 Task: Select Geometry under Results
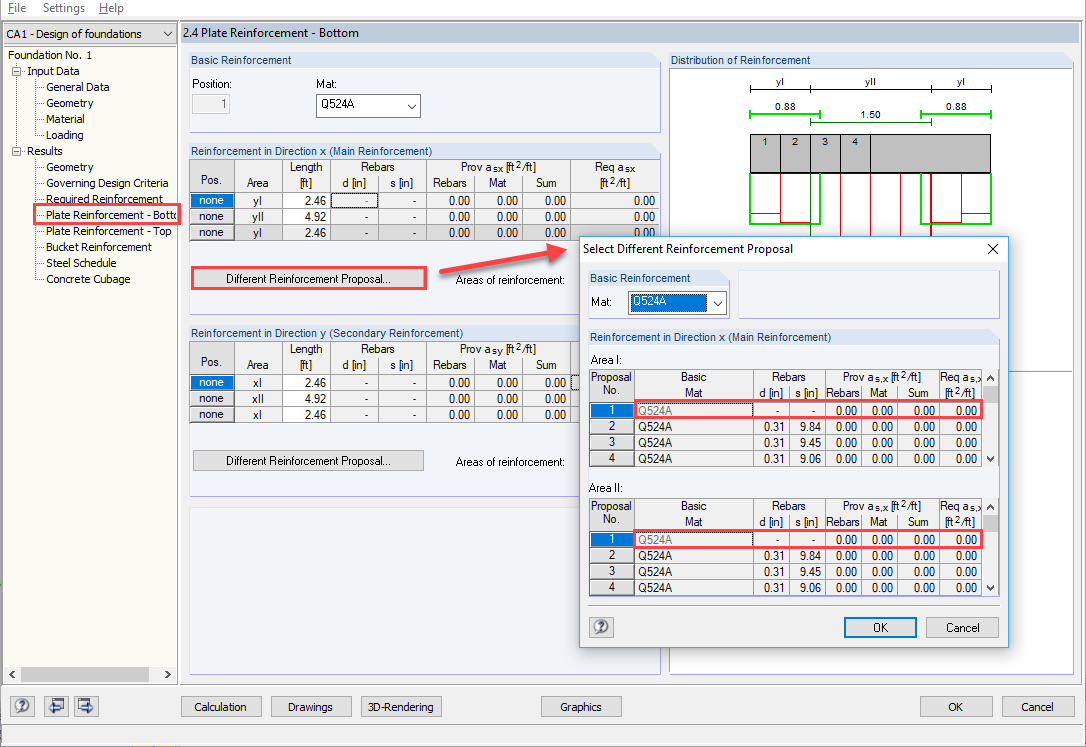click(69, 167)
